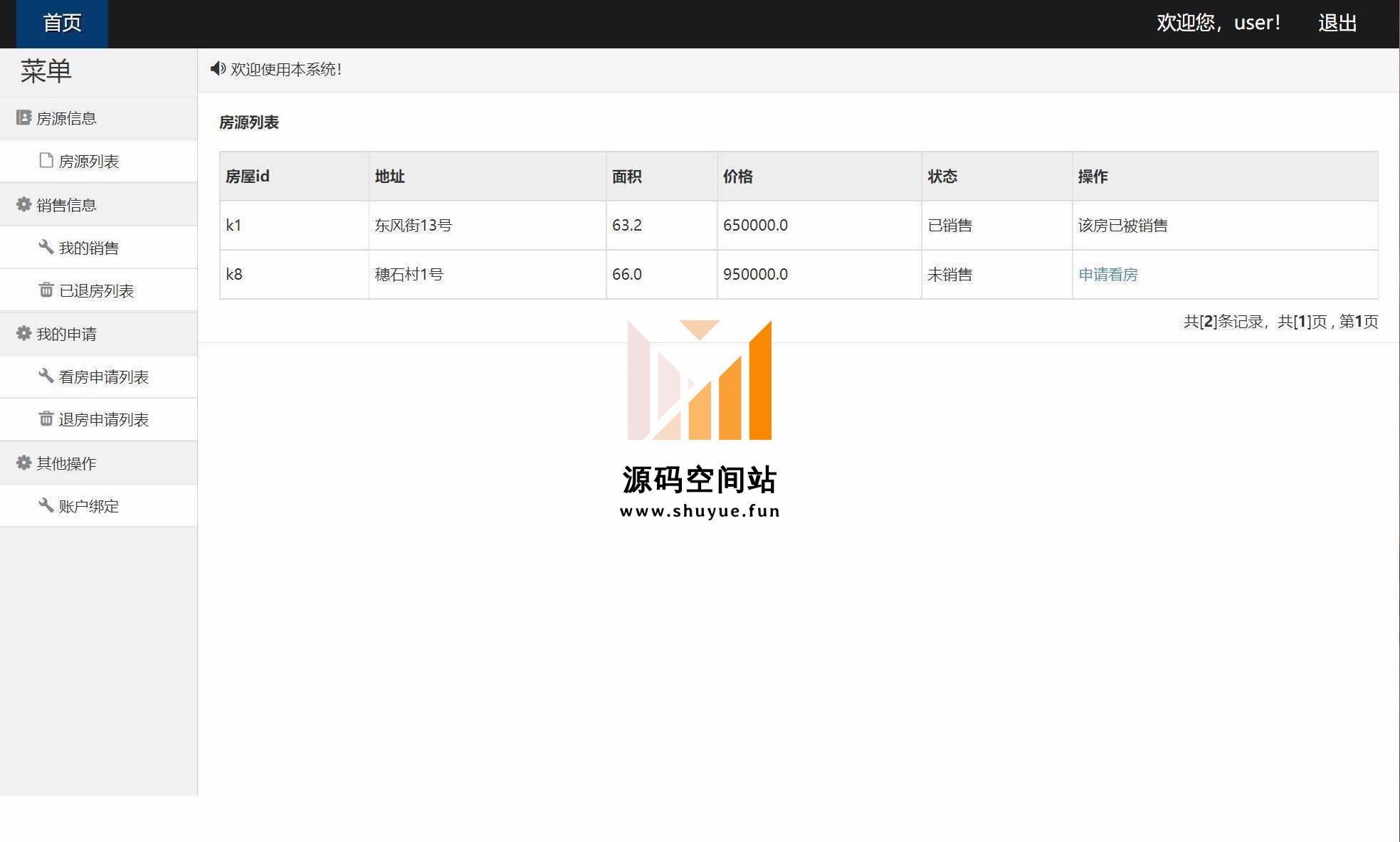Select the k8 house id cell
1400x842 pixels.
(x=294, y=274)
